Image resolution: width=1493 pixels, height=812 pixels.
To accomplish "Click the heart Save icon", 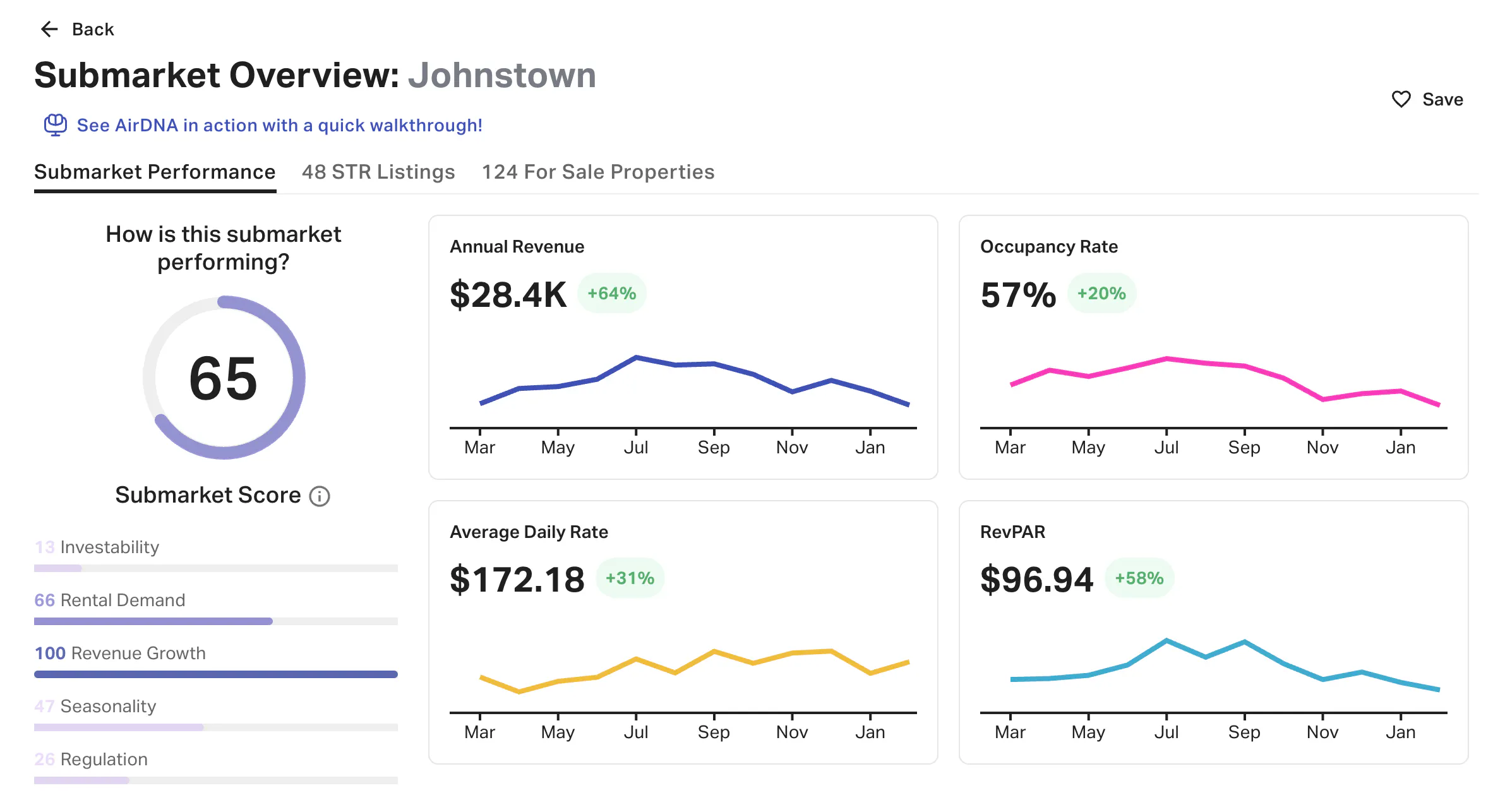I will click(1401, 99).
